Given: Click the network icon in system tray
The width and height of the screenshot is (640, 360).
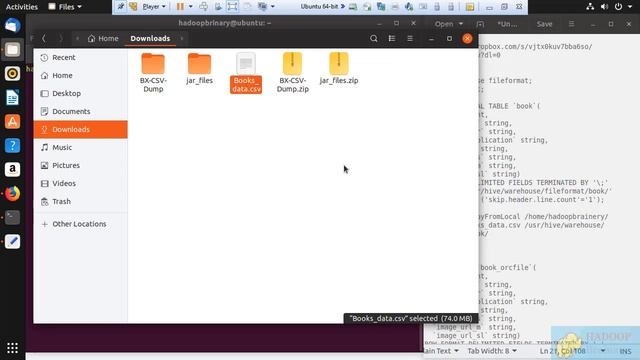Looking at the screenshot, I should [590, 7].
